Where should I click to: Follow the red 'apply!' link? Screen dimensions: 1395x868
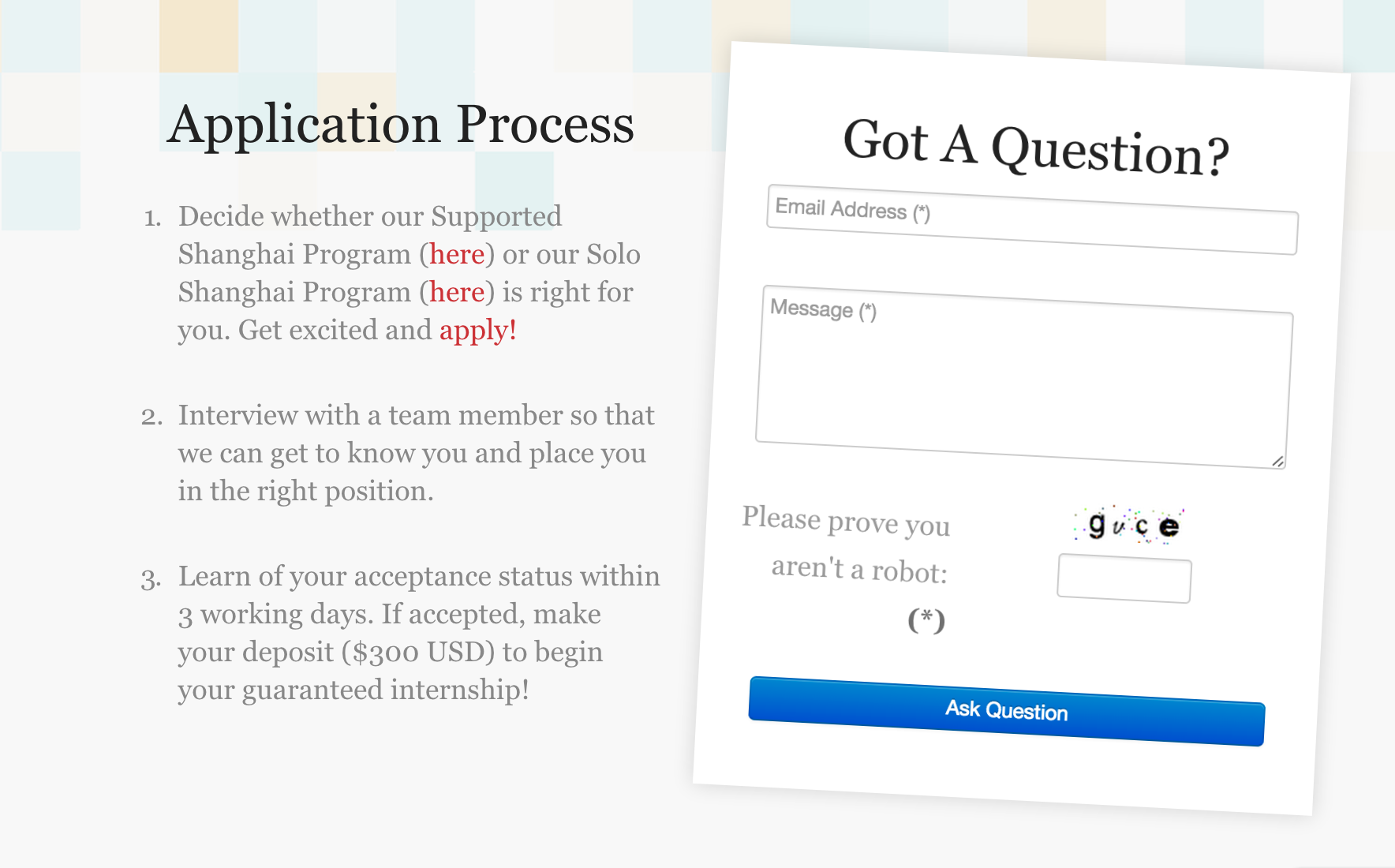tap(478, 331)
